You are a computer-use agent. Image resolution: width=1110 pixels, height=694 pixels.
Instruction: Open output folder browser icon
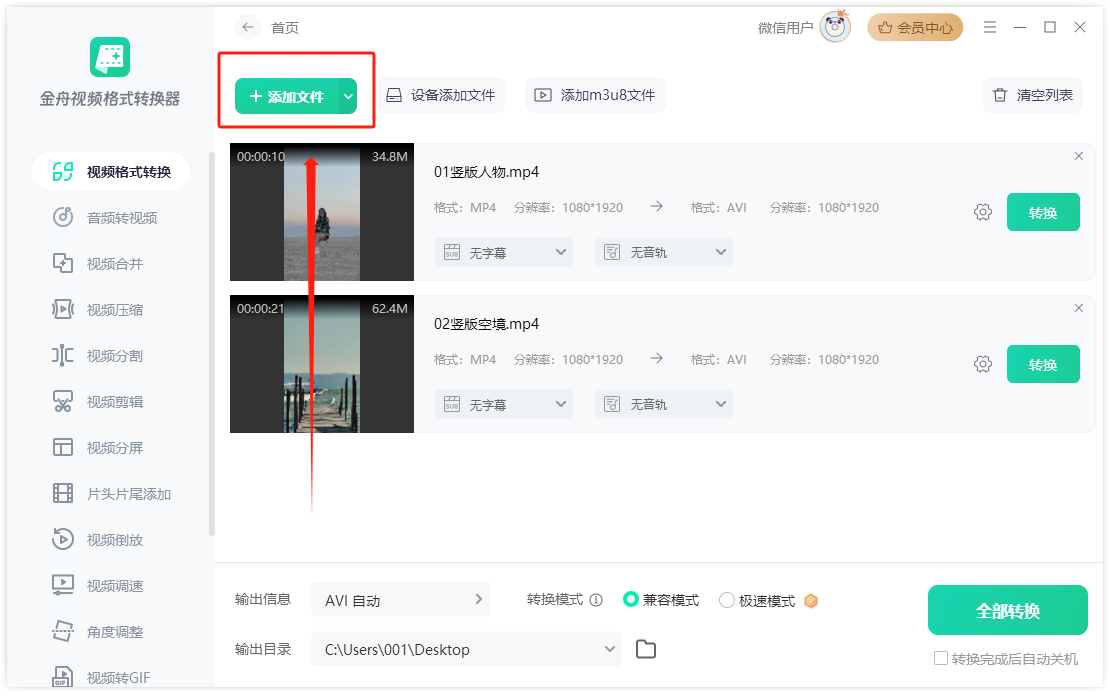click(645, 649)
